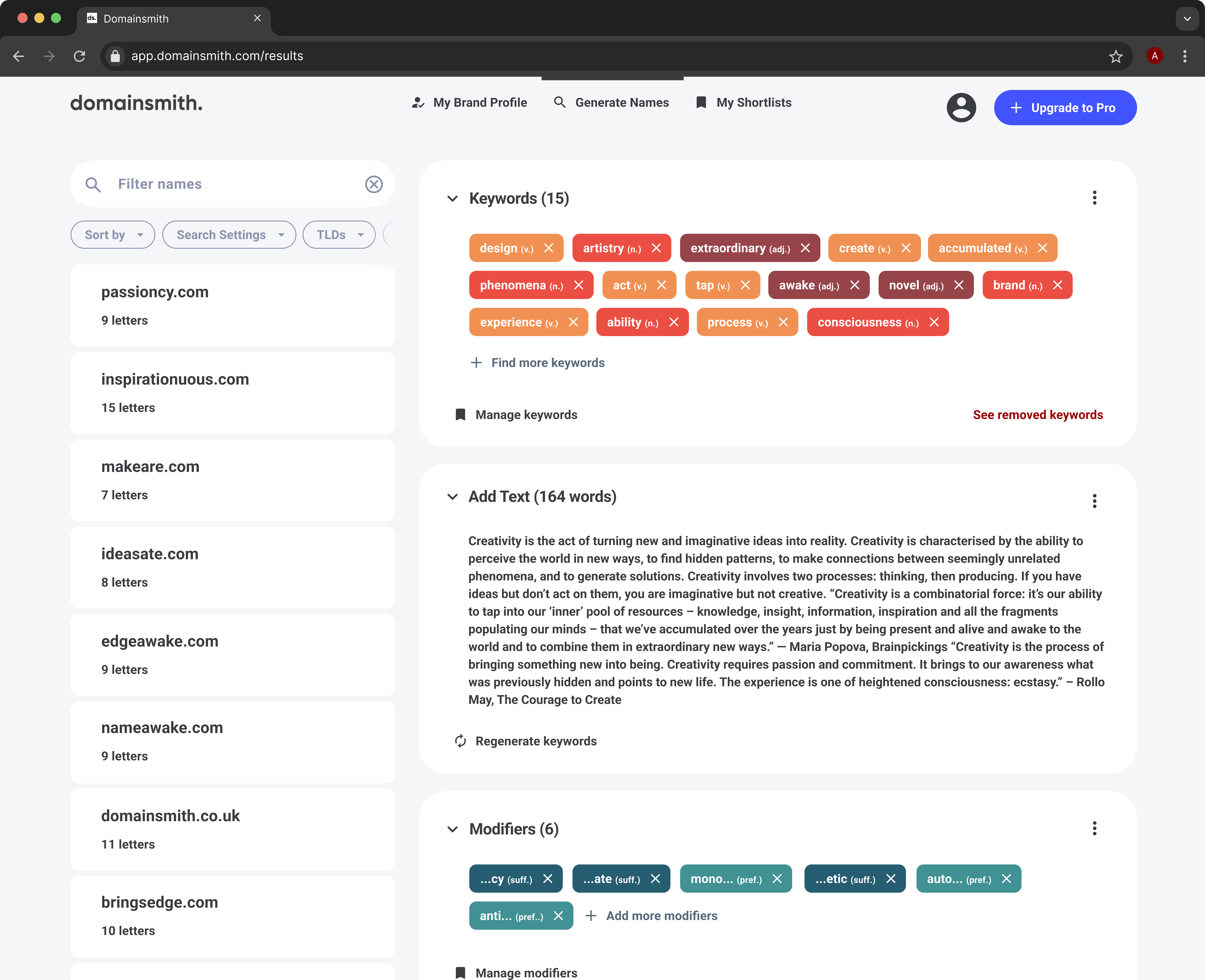Remove the design keyword chip
The image size is (1205, 980).
(549, 248)
